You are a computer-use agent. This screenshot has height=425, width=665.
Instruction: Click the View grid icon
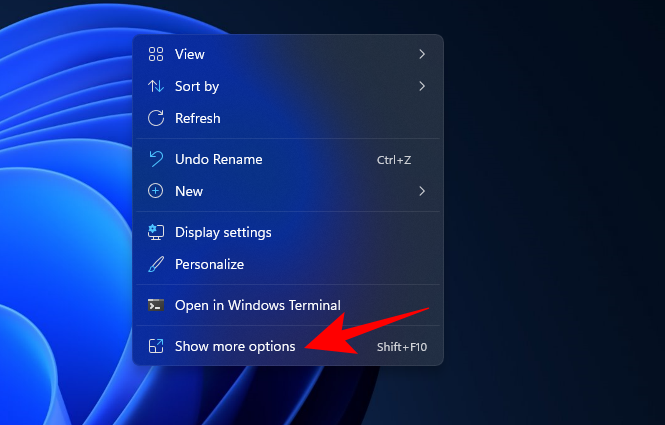click(x=156, y=54)
